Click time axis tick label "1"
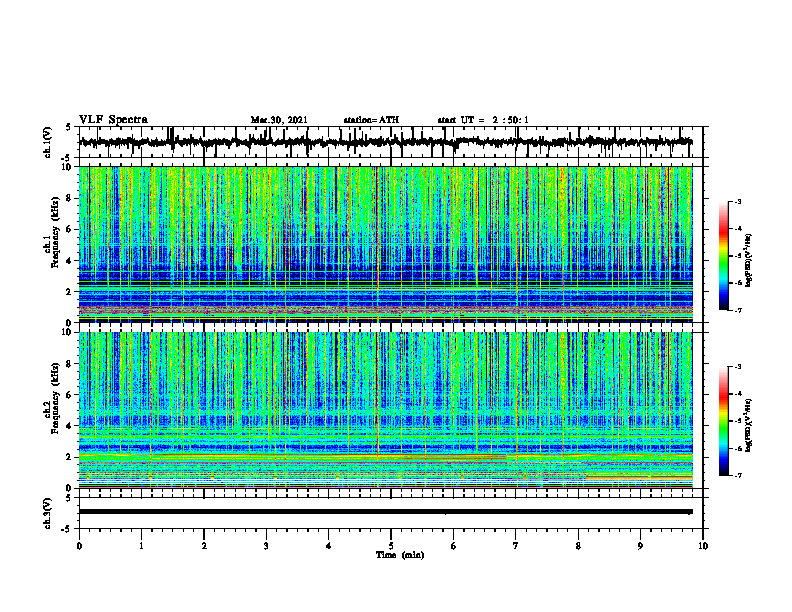Viewport: 792px width, 612px height. pyautogui.click(x=141, y=546)
